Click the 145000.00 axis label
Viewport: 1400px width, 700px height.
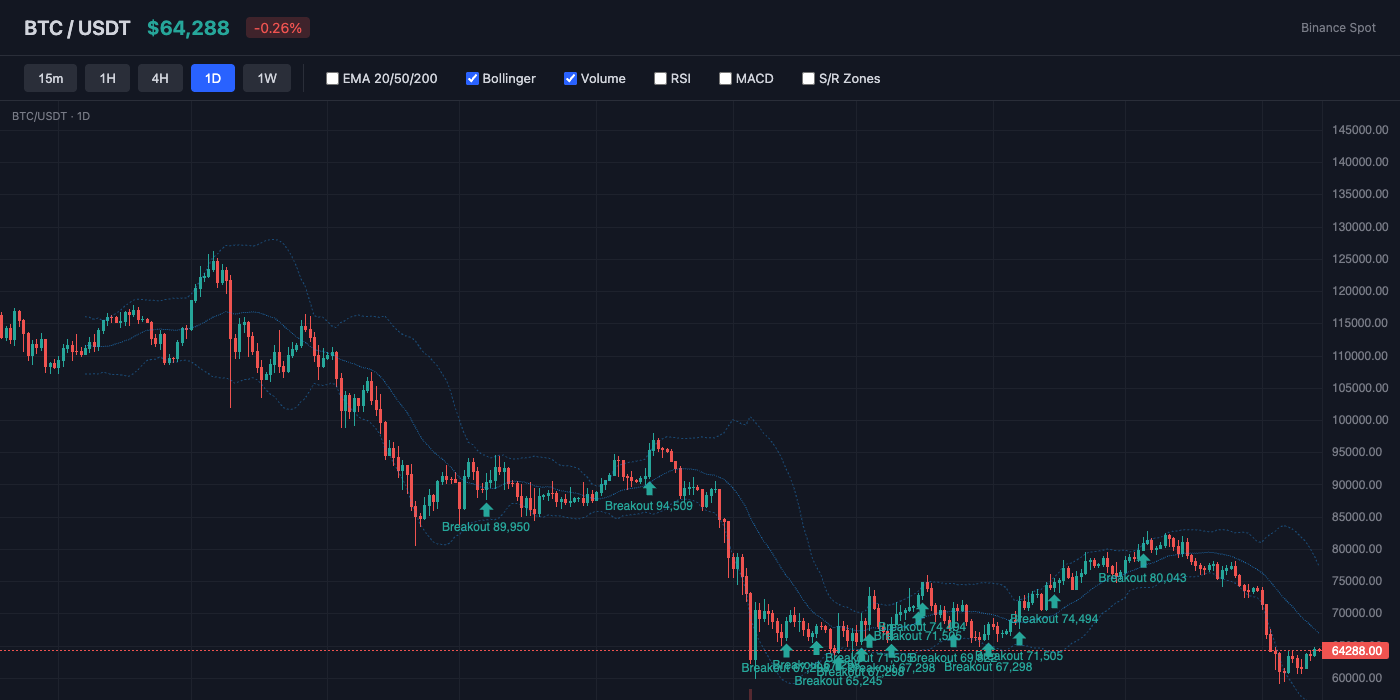pyautogui.click(x=1360, y=130)
